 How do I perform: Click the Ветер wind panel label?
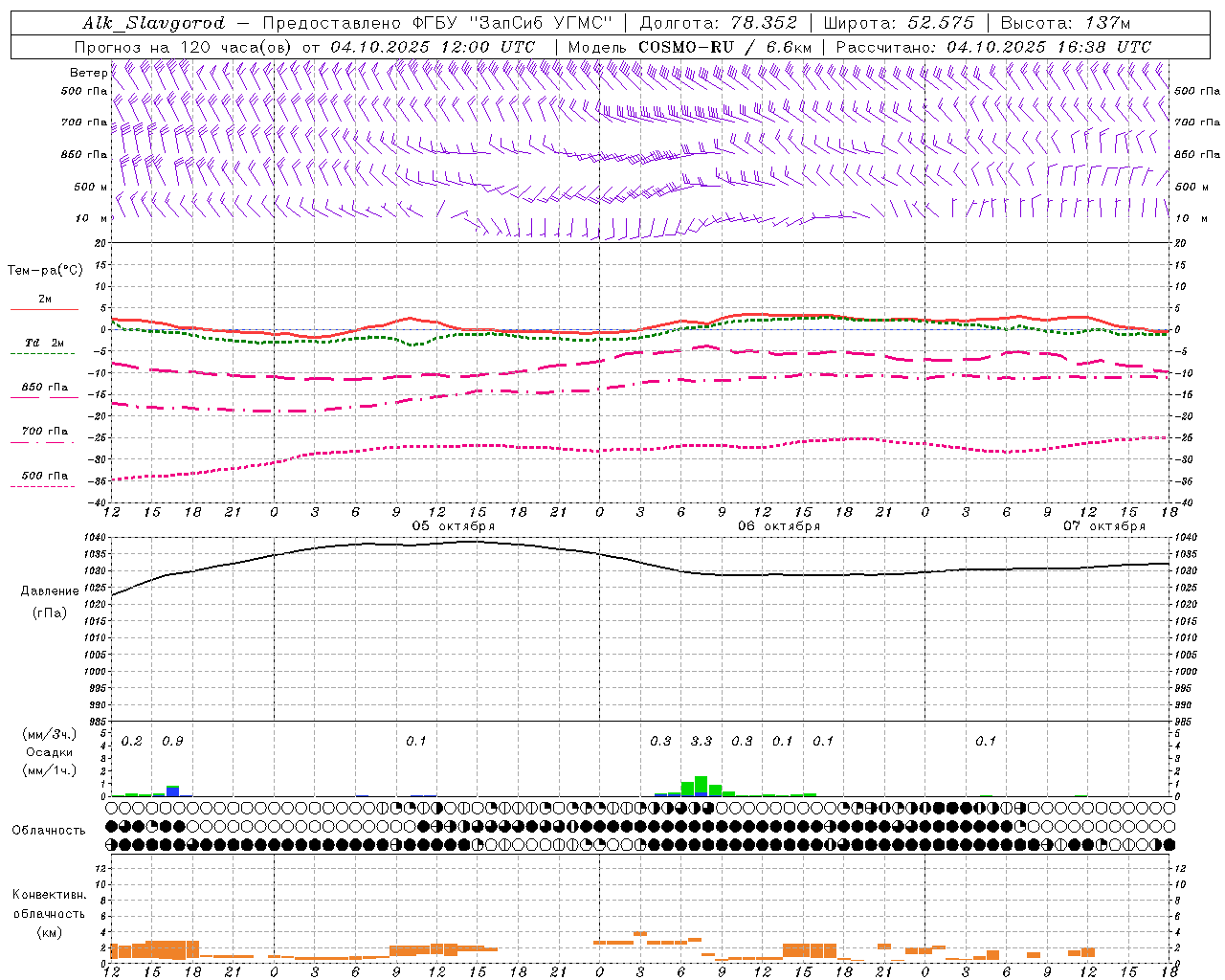pos(88,73)
